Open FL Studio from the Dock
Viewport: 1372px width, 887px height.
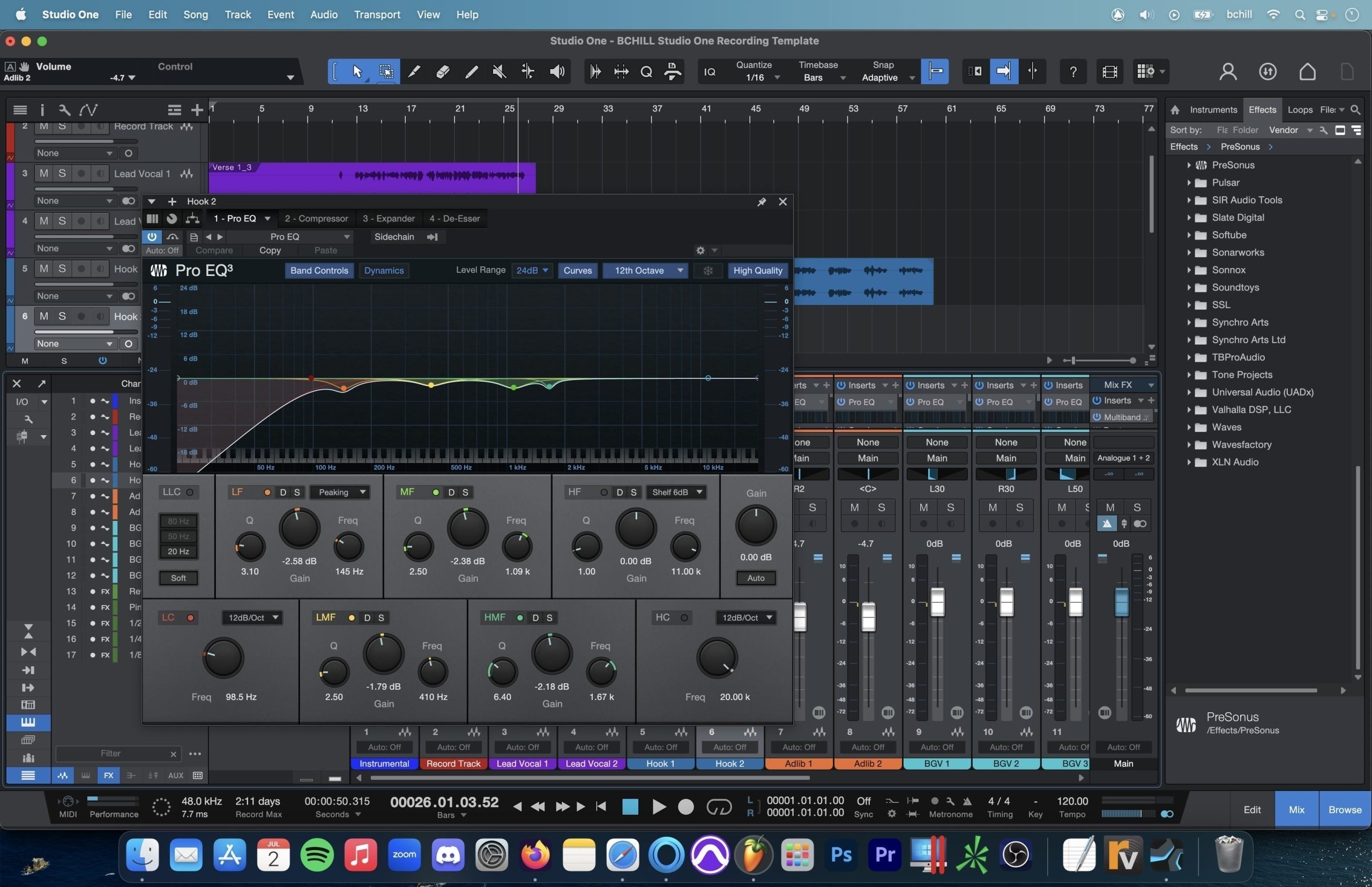coord(754,855)
